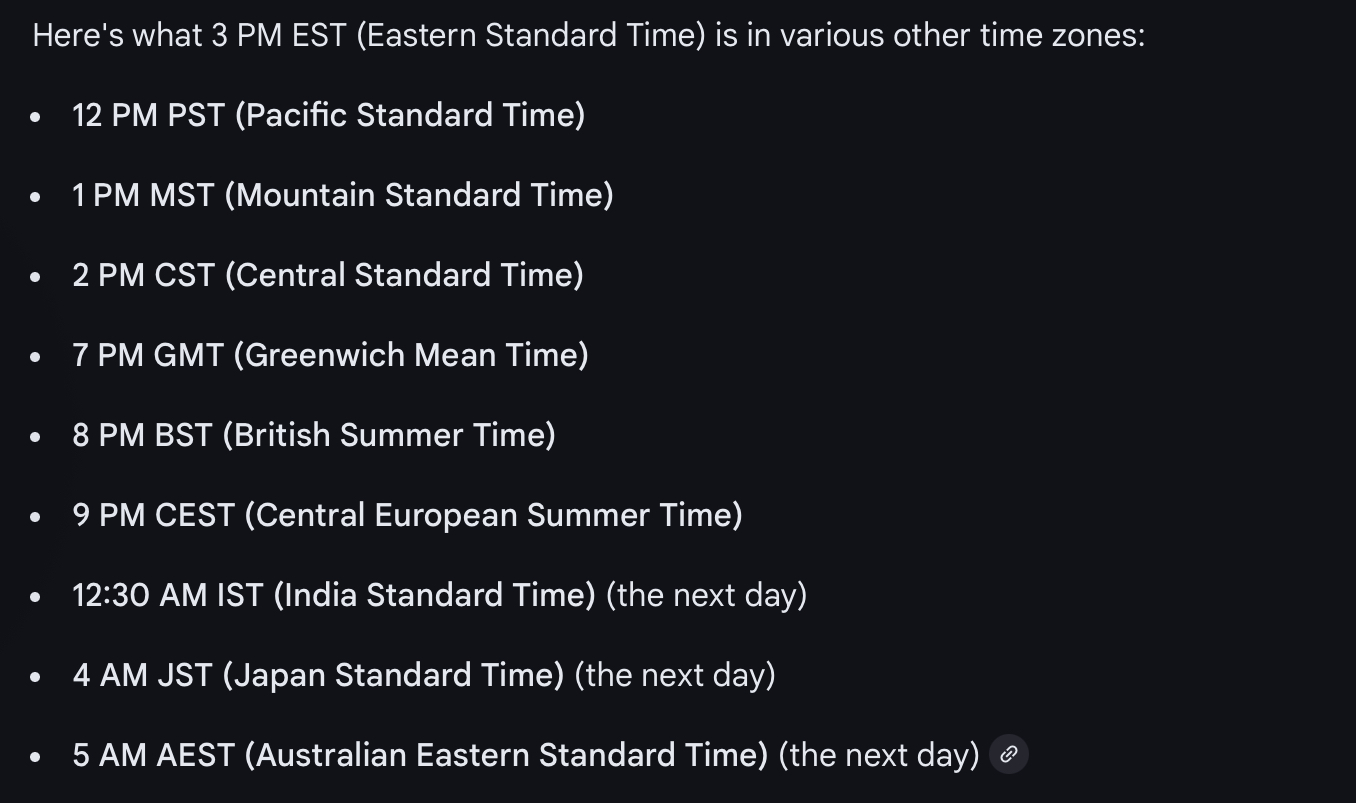The width and height of the screenshot is (1356, 803).
Task: Select the 9 PM CEST line
Action: click(407, 515)
